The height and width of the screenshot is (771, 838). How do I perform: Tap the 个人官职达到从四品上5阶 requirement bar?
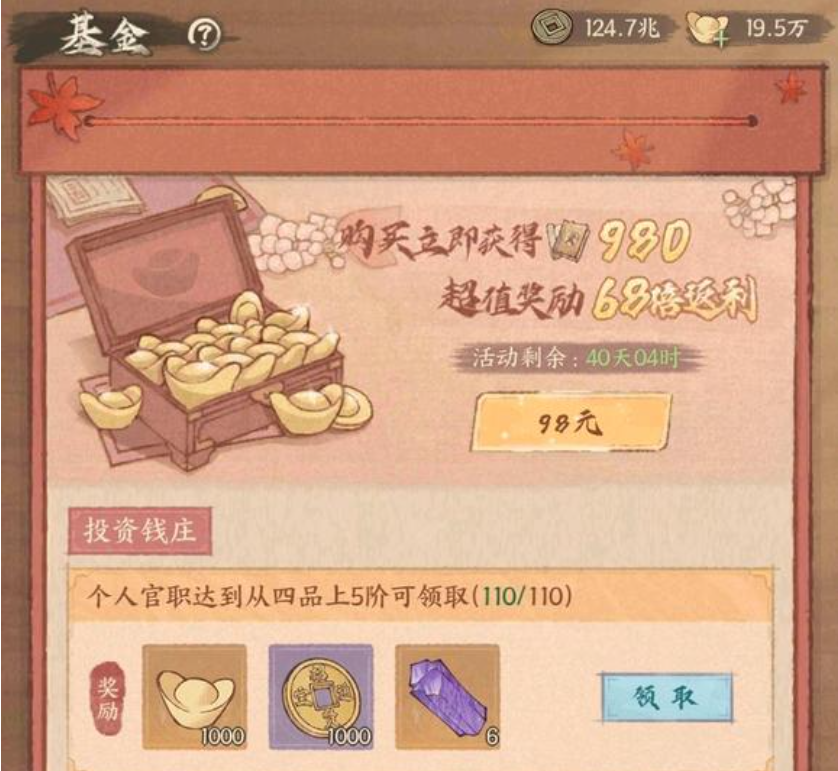(421, 596)
